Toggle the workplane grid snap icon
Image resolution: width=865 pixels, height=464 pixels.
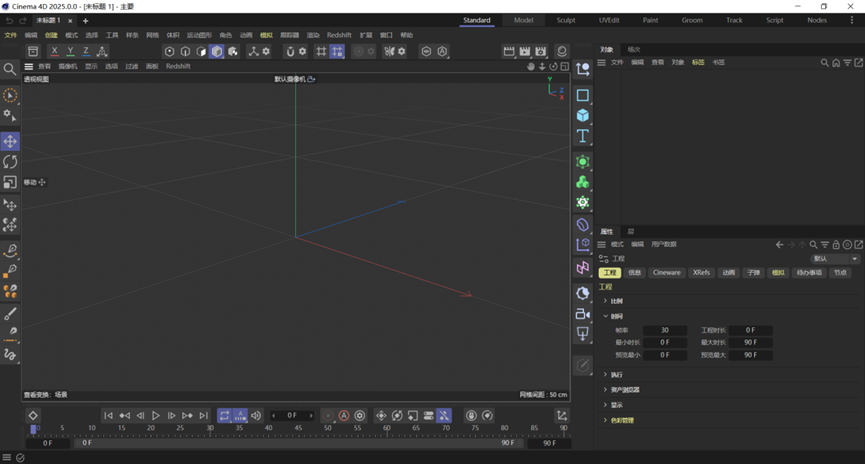[x=321, y=51]
